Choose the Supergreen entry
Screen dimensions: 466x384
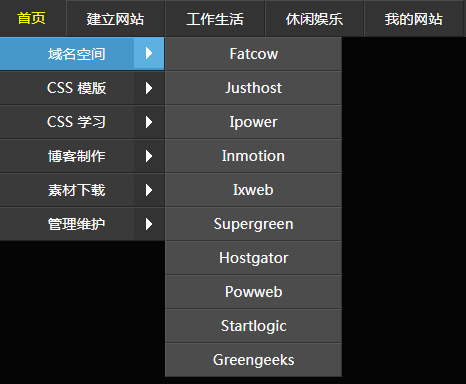tap(253, 224)
